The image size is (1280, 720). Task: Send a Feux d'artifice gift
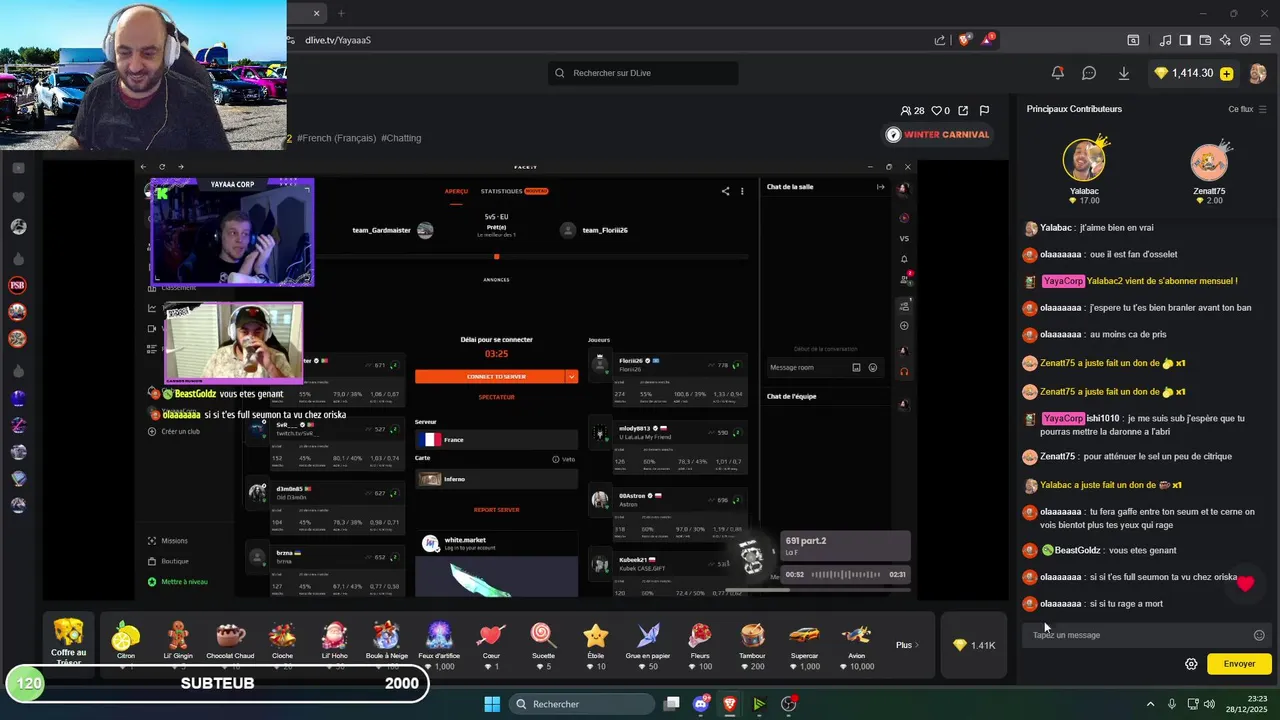[439, 643]
